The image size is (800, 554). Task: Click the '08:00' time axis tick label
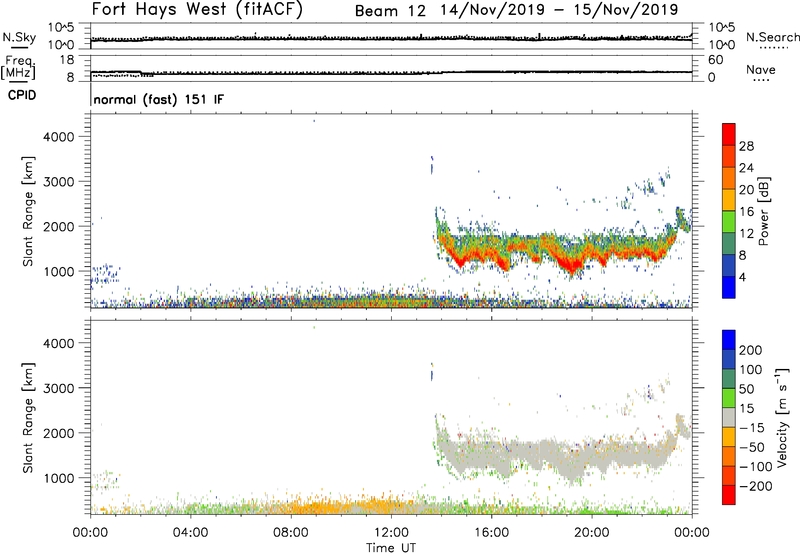pos(291,533)
